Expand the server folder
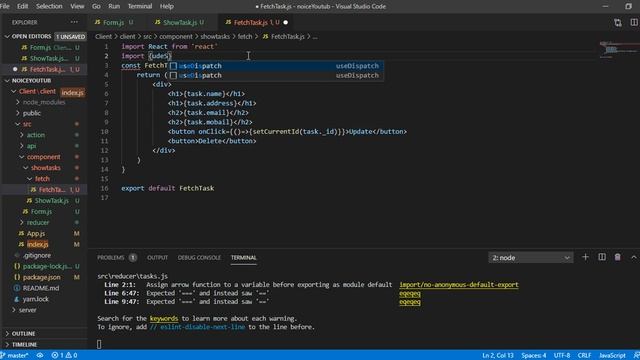This screenshot has height=360, width=640. click(x=13, y=310)
